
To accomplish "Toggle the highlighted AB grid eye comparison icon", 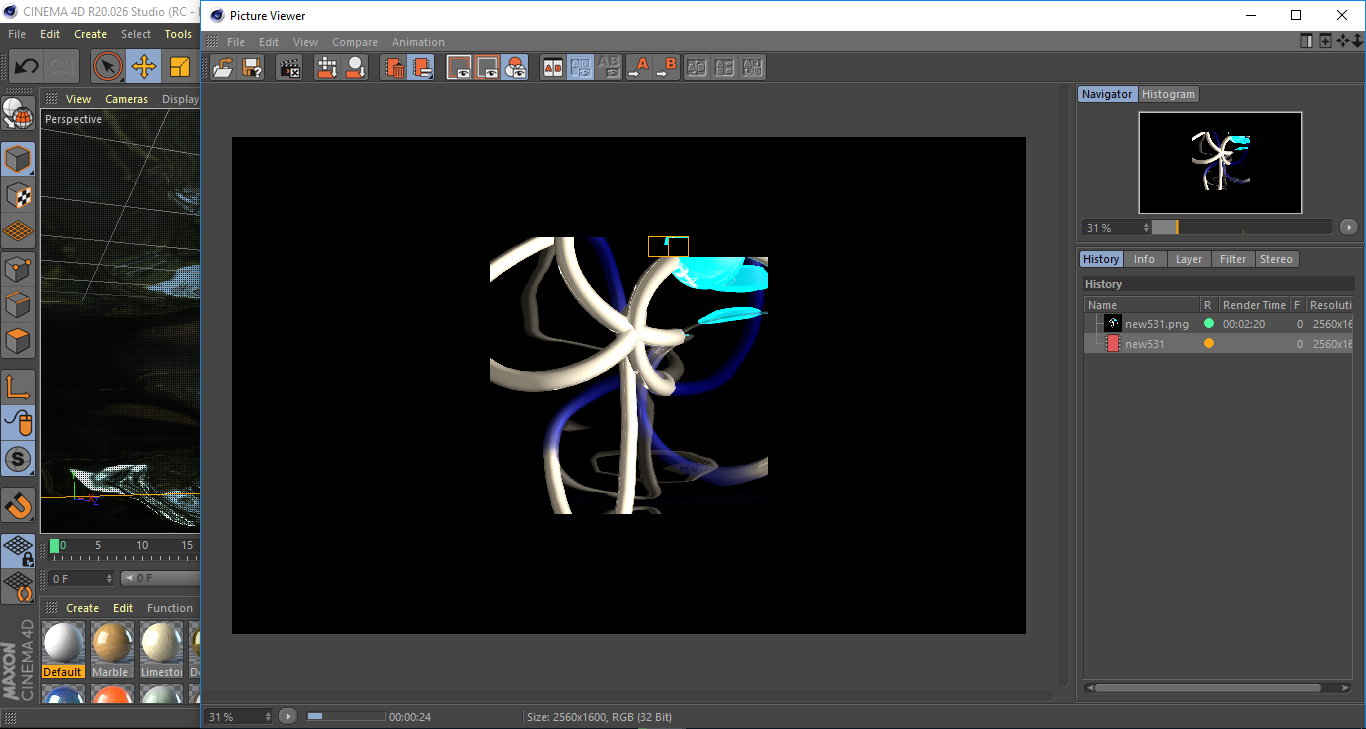I will coord(580,68).
